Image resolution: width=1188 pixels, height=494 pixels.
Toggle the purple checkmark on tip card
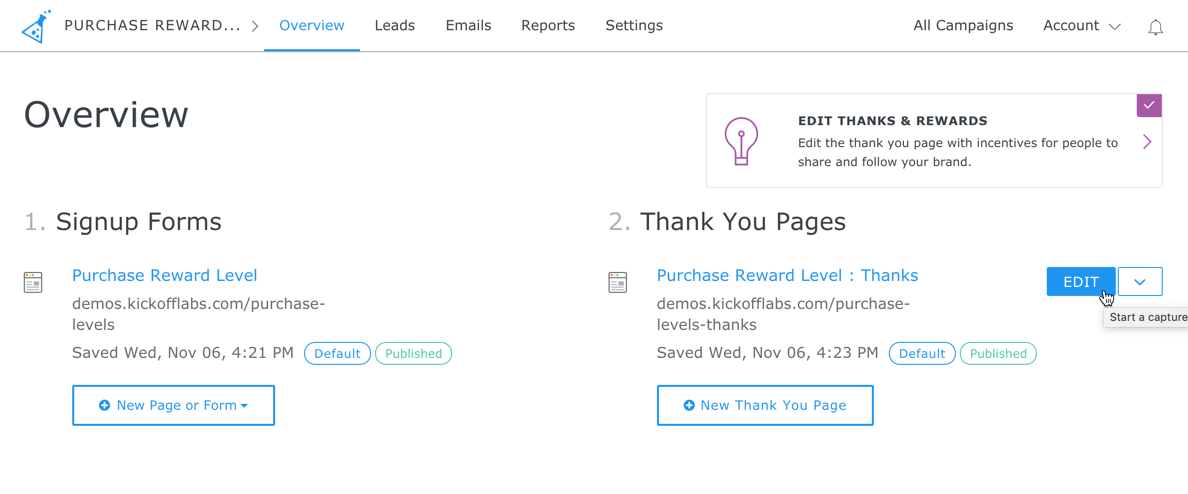click(1149, 105)
